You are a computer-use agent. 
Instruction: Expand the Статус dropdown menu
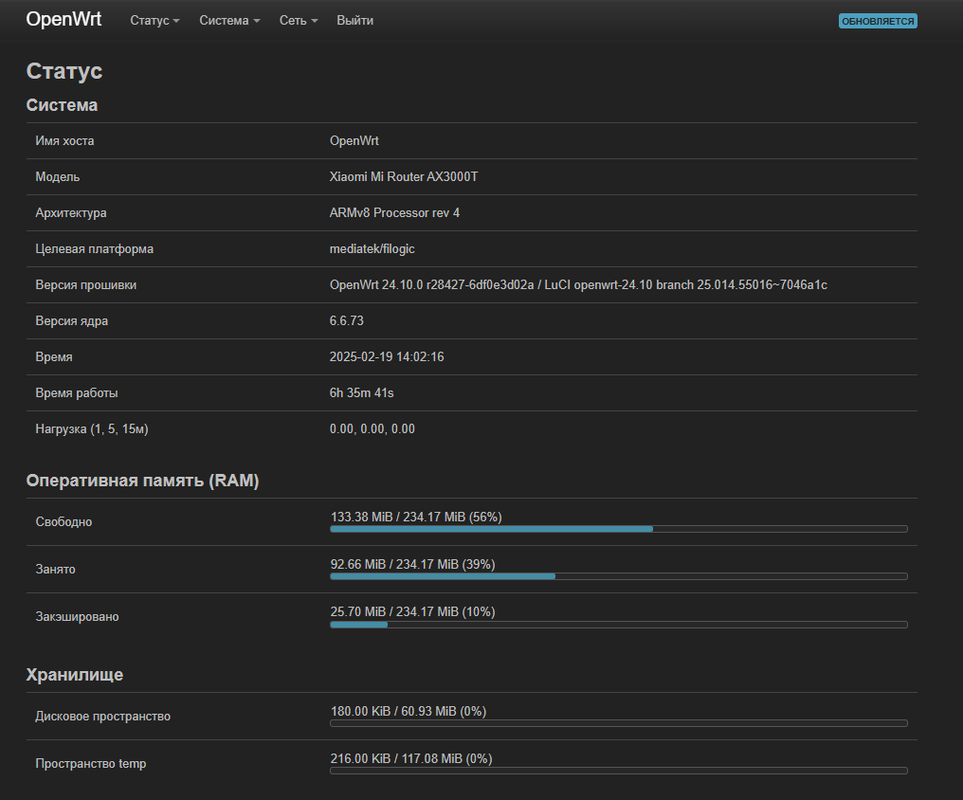tap(155, 20)
